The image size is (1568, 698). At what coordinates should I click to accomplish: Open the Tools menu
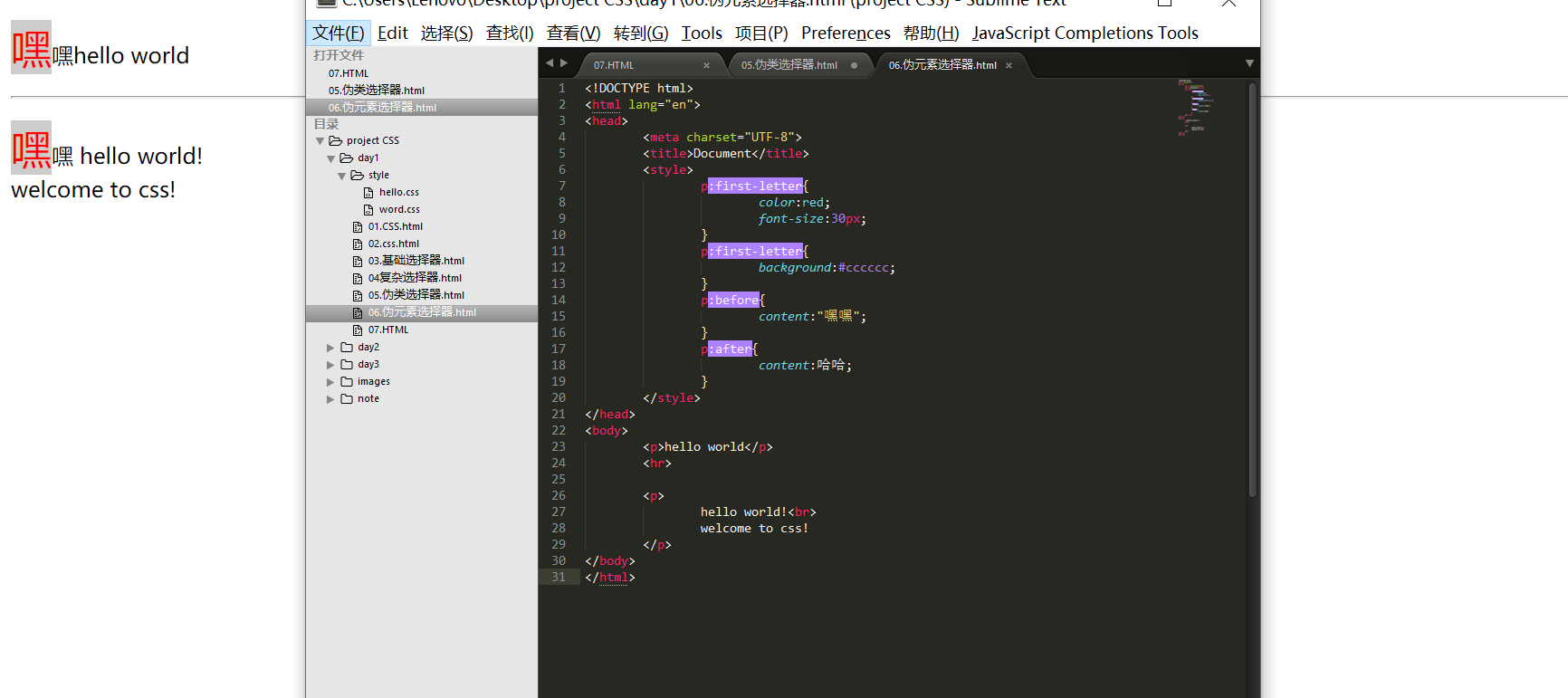[702, 33]
